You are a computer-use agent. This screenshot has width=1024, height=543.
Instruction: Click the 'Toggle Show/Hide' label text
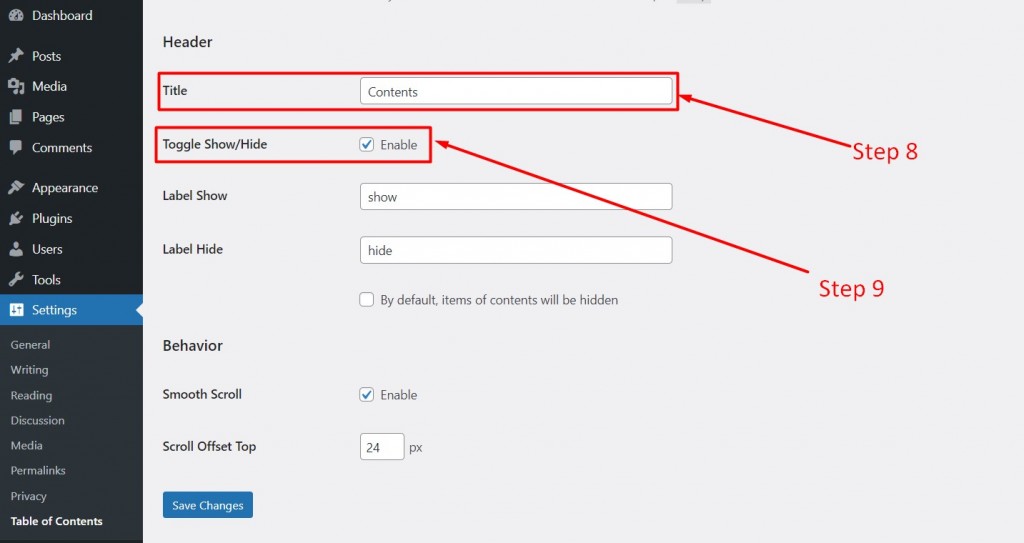coord(215,144)
